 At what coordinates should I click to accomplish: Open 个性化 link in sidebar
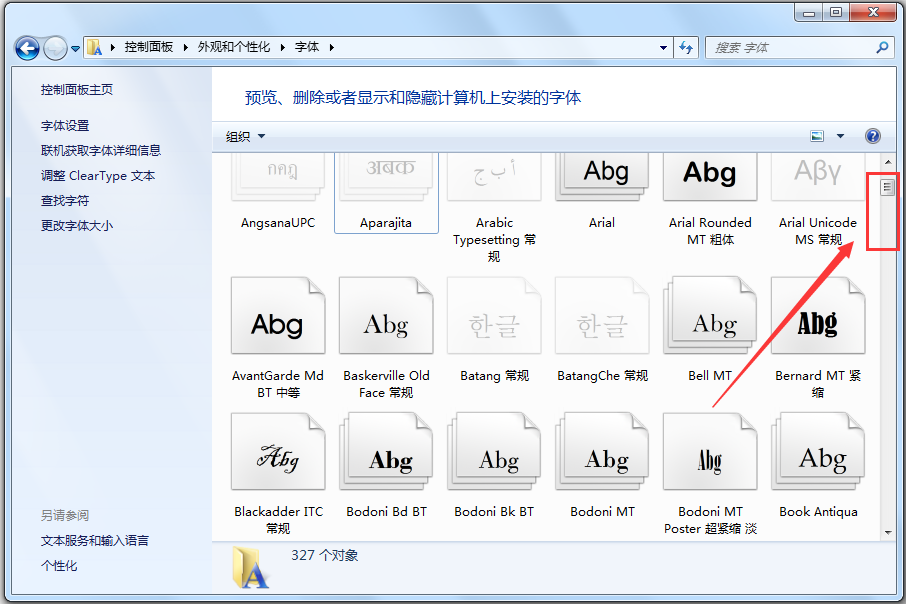click(59, 565)
